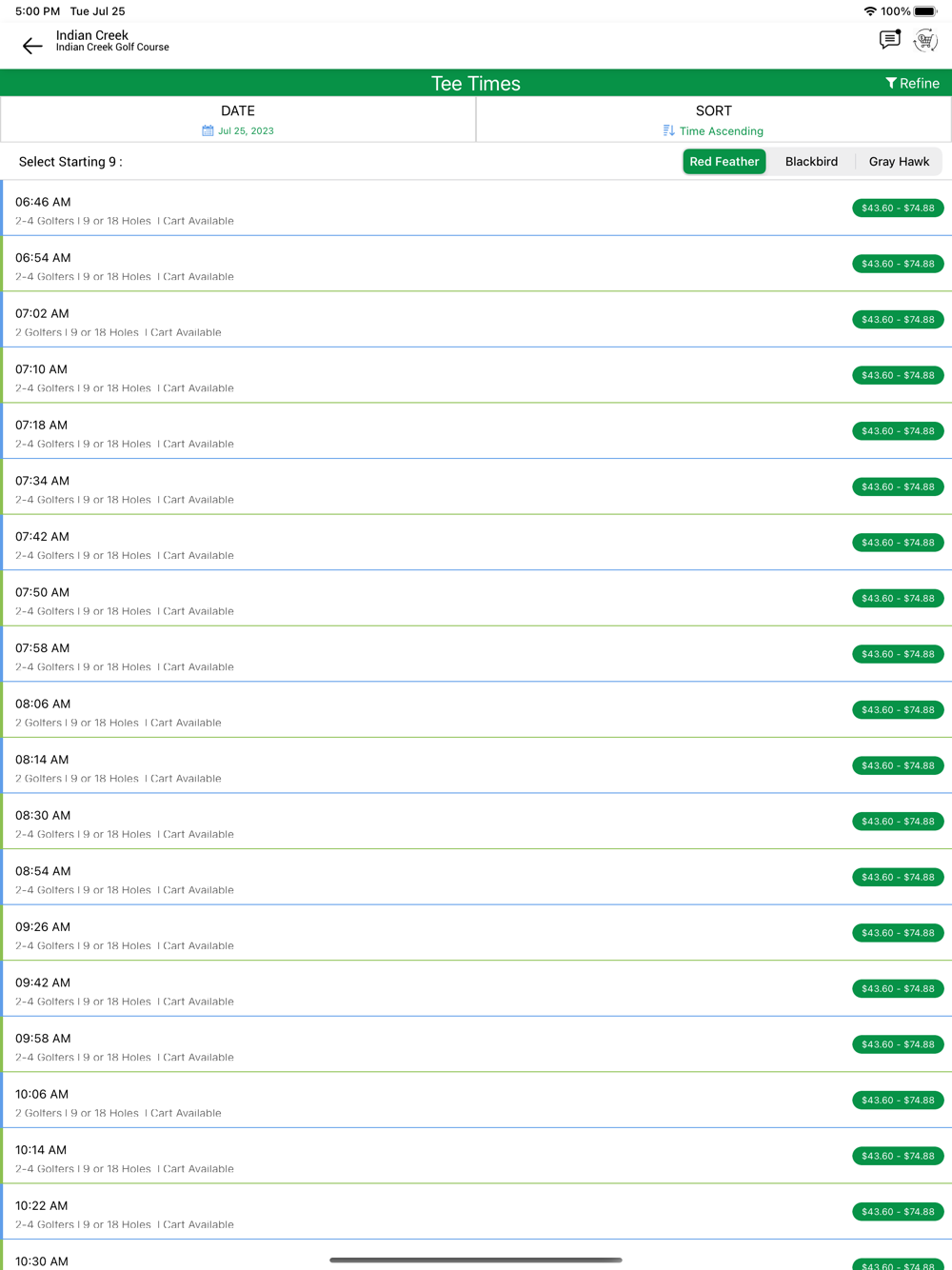
Task: Tap price button for 07:02 AM
Action: coord(898,320)
